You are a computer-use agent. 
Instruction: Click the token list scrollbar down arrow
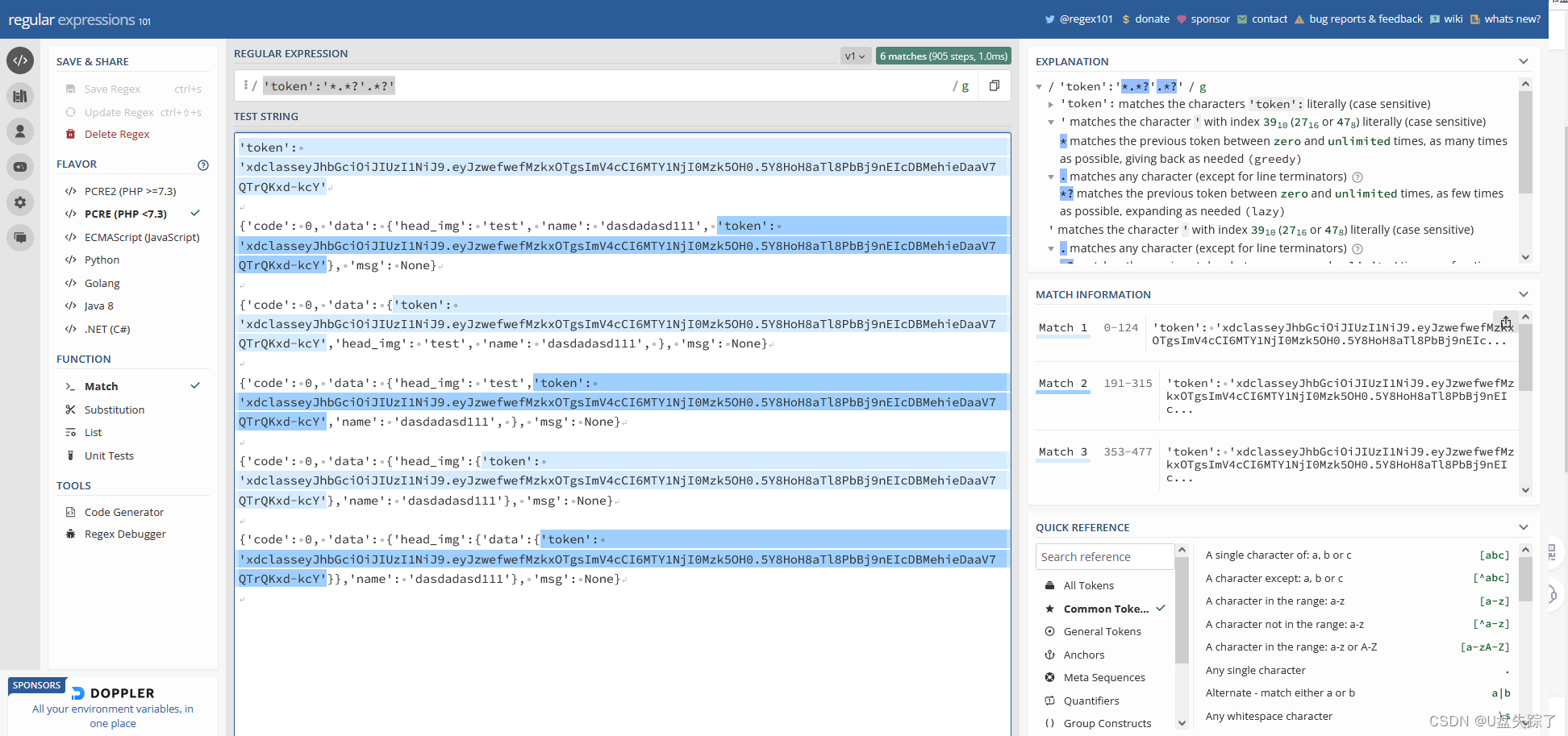click(1182, 723)
